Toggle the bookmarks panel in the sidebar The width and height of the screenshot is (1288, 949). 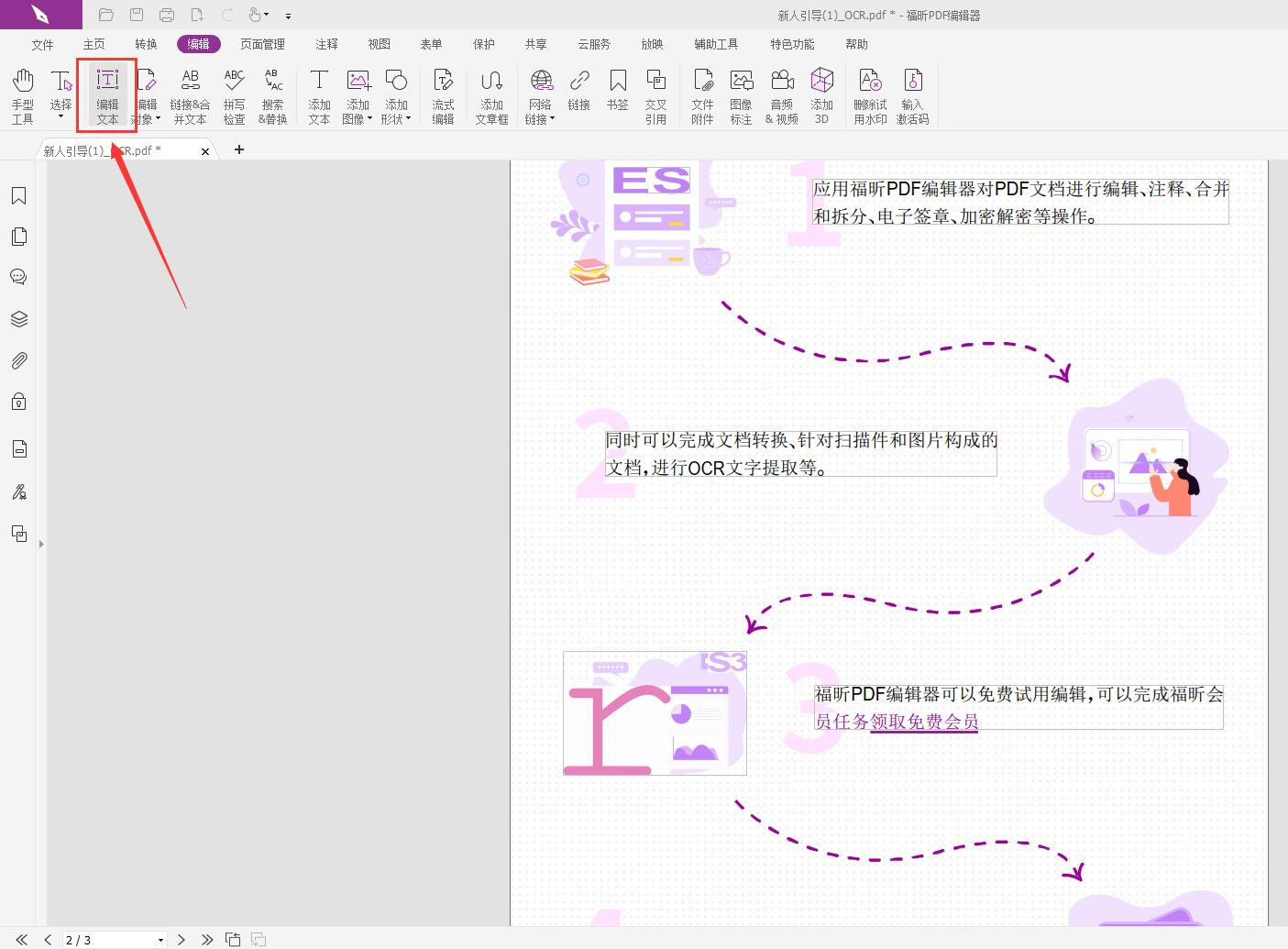coord(18,195)
